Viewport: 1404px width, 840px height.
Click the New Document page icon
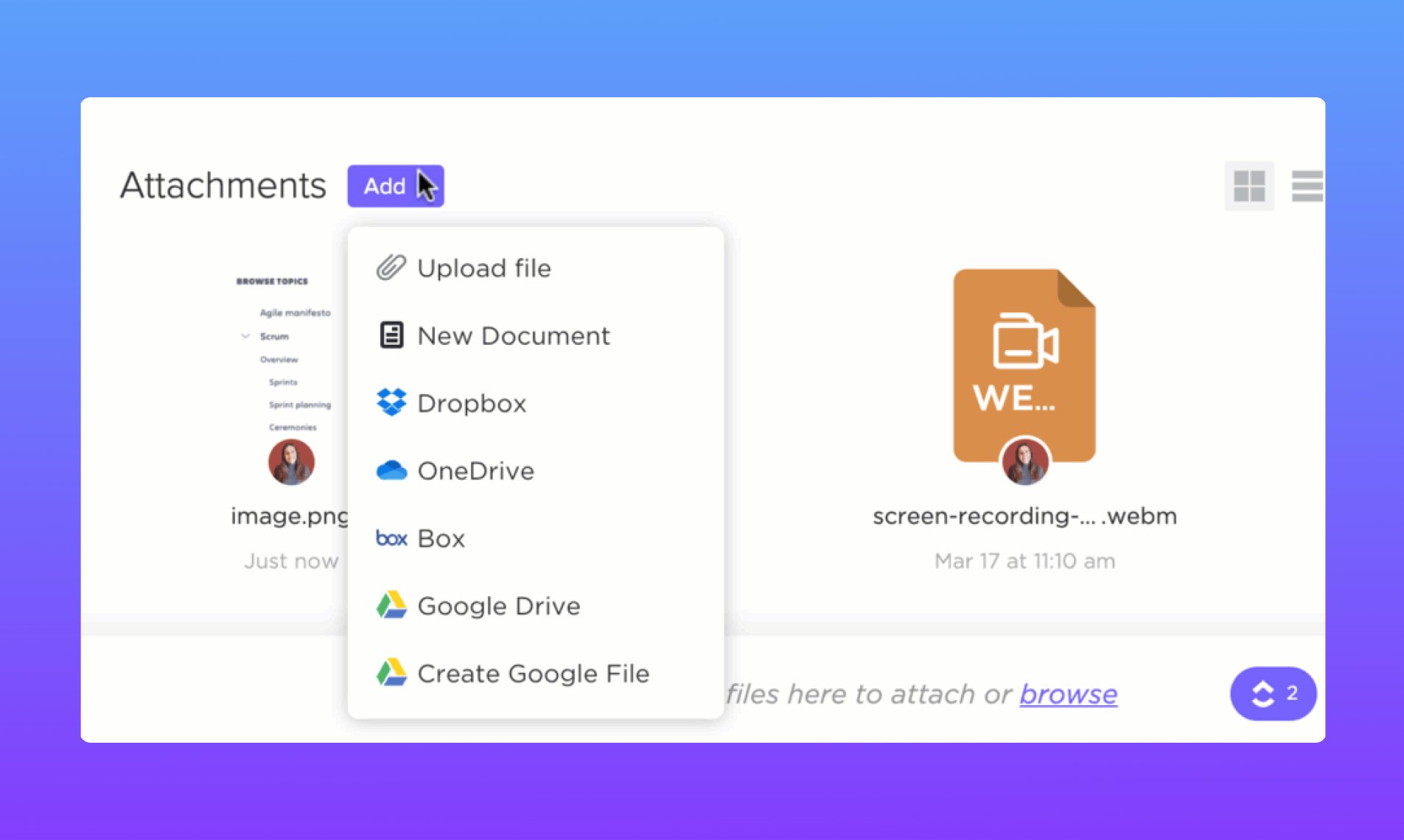coord(391,335)
